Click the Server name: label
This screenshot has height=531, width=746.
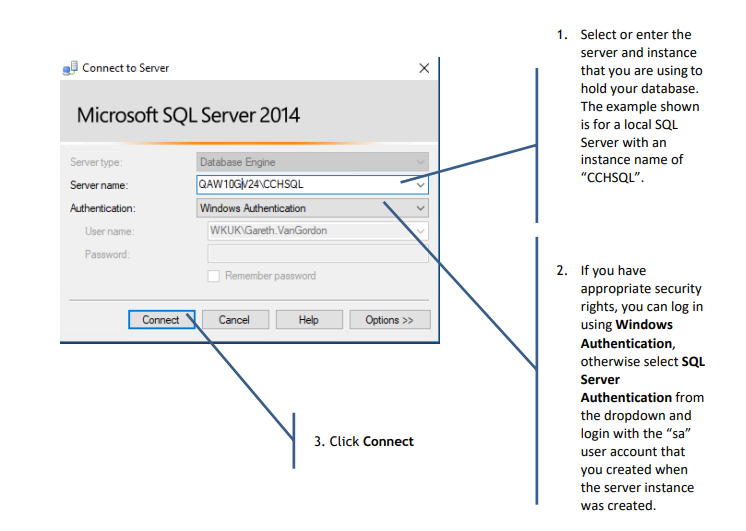tap(99, 185)
